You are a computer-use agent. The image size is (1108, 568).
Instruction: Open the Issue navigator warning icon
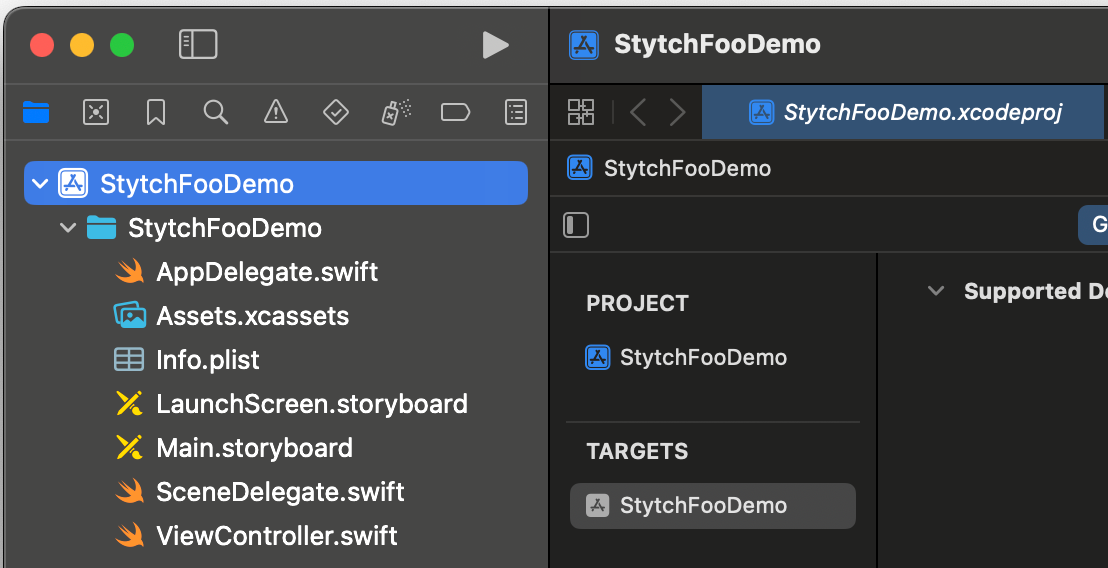click(x=276, y=112)
